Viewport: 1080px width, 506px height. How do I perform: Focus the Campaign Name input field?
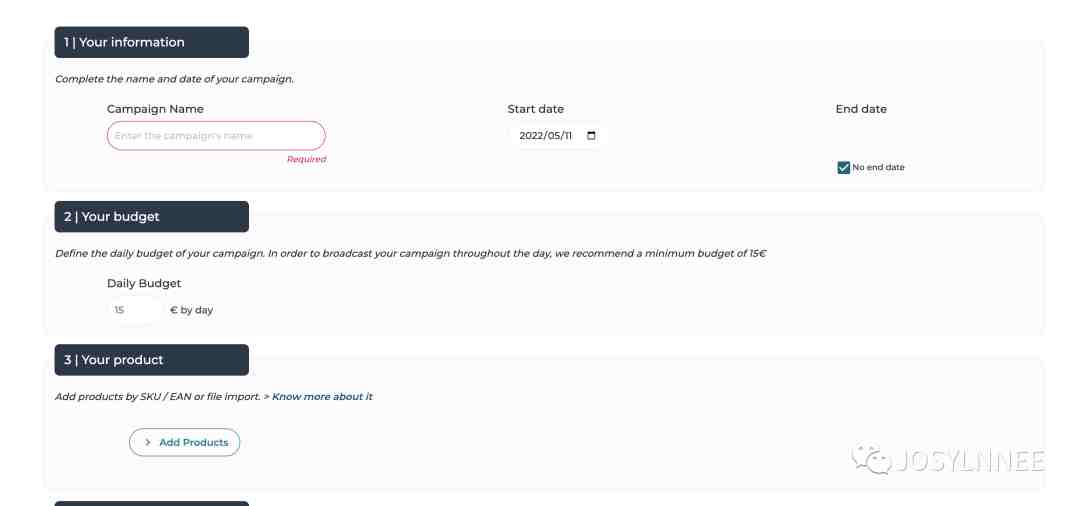216,136
